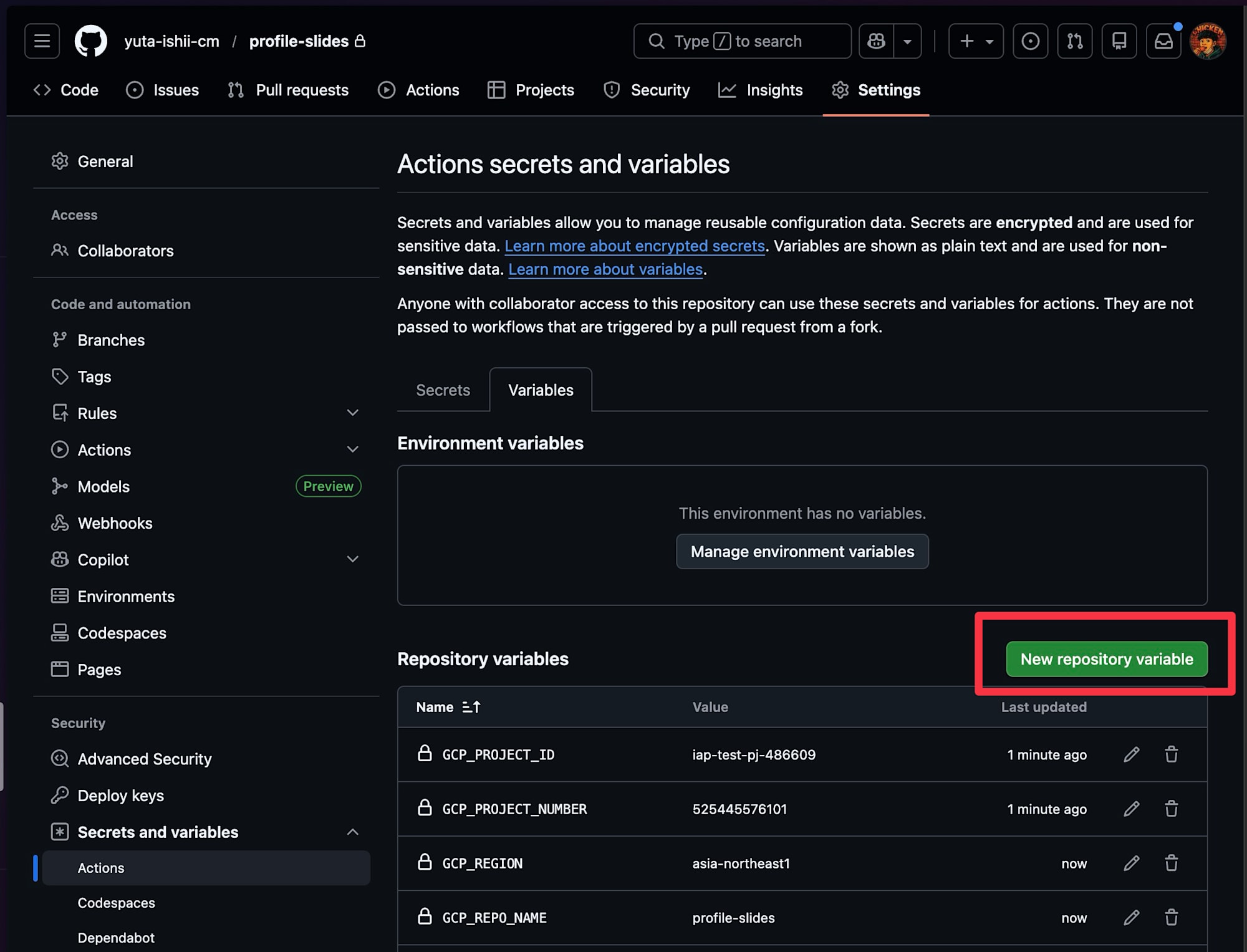This screenshot has width=1247, height=952.
Task: Click the GitHub logo home icon
Action: (x=90, y=41)
